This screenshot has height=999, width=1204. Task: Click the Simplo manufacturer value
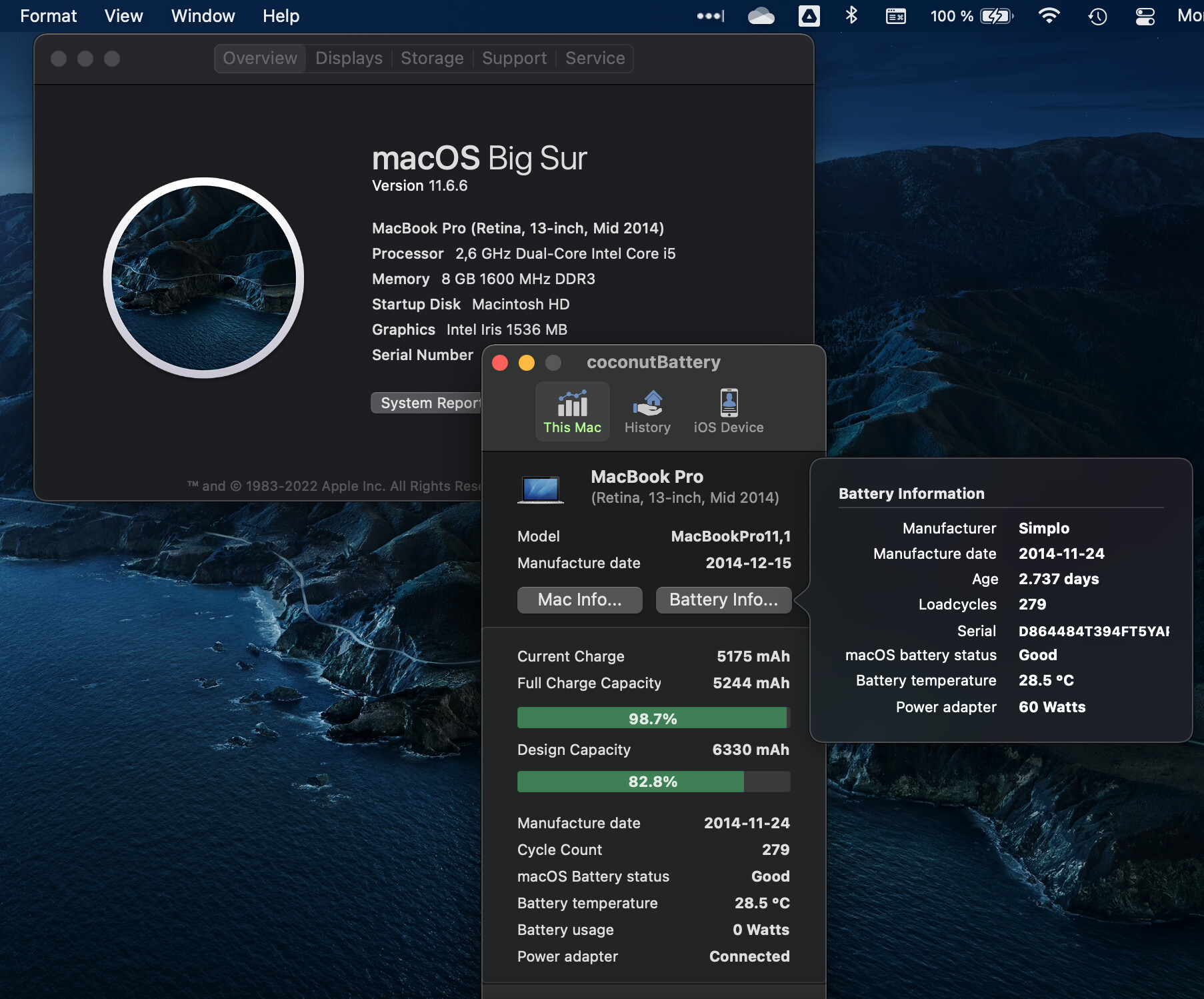(1043, 528)
